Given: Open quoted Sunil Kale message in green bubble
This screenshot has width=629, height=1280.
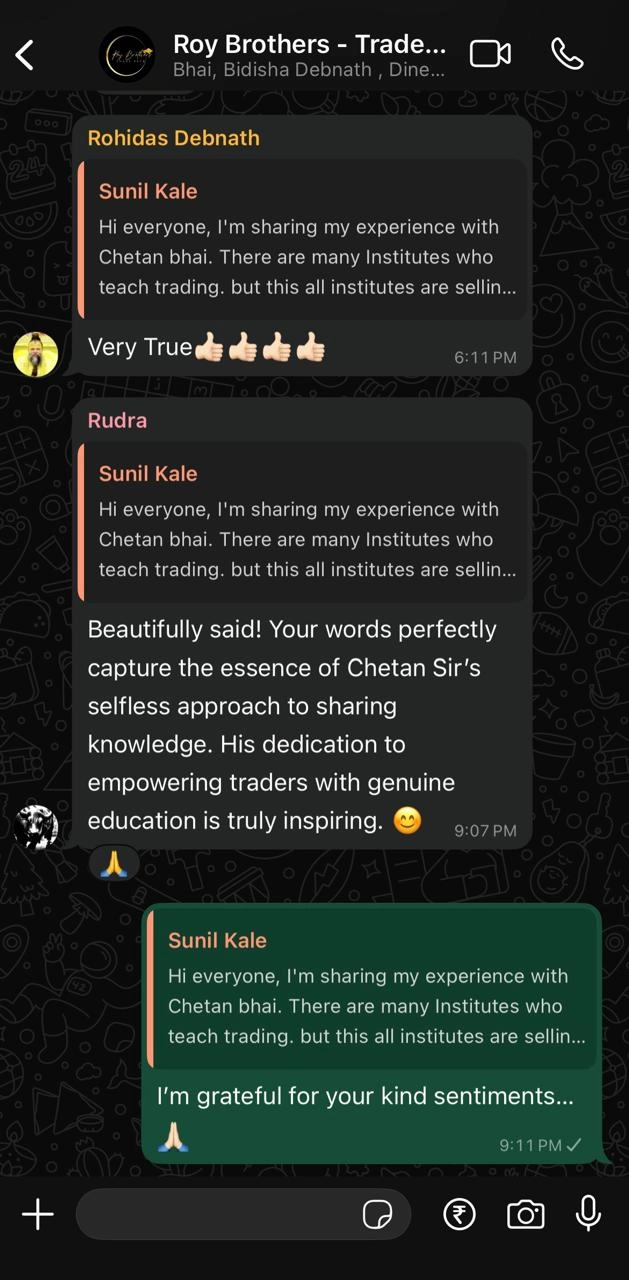Looking at the screenshot, I should [x=372, y=989].
